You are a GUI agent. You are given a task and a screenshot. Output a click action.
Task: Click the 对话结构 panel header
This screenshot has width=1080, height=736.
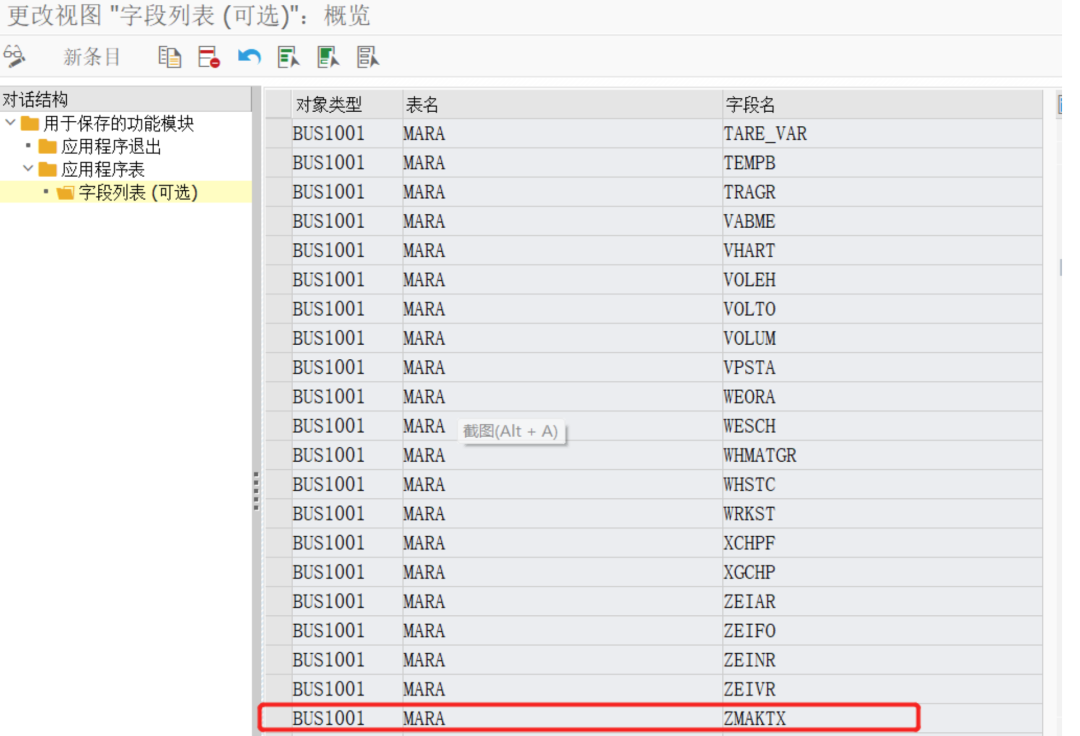tap(126, 99)
